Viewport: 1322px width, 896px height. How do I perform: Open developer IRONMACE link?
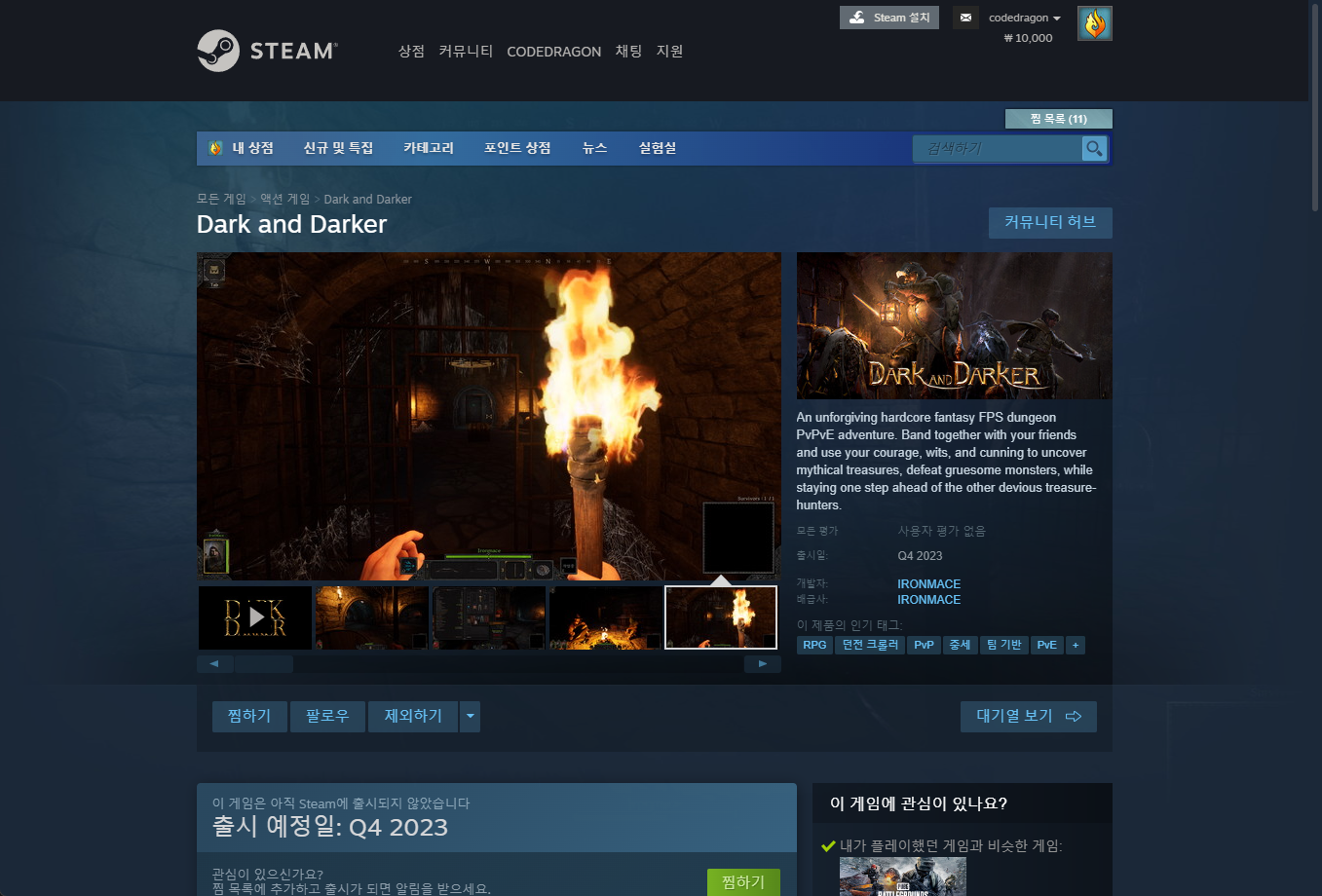tap(928, 584)
